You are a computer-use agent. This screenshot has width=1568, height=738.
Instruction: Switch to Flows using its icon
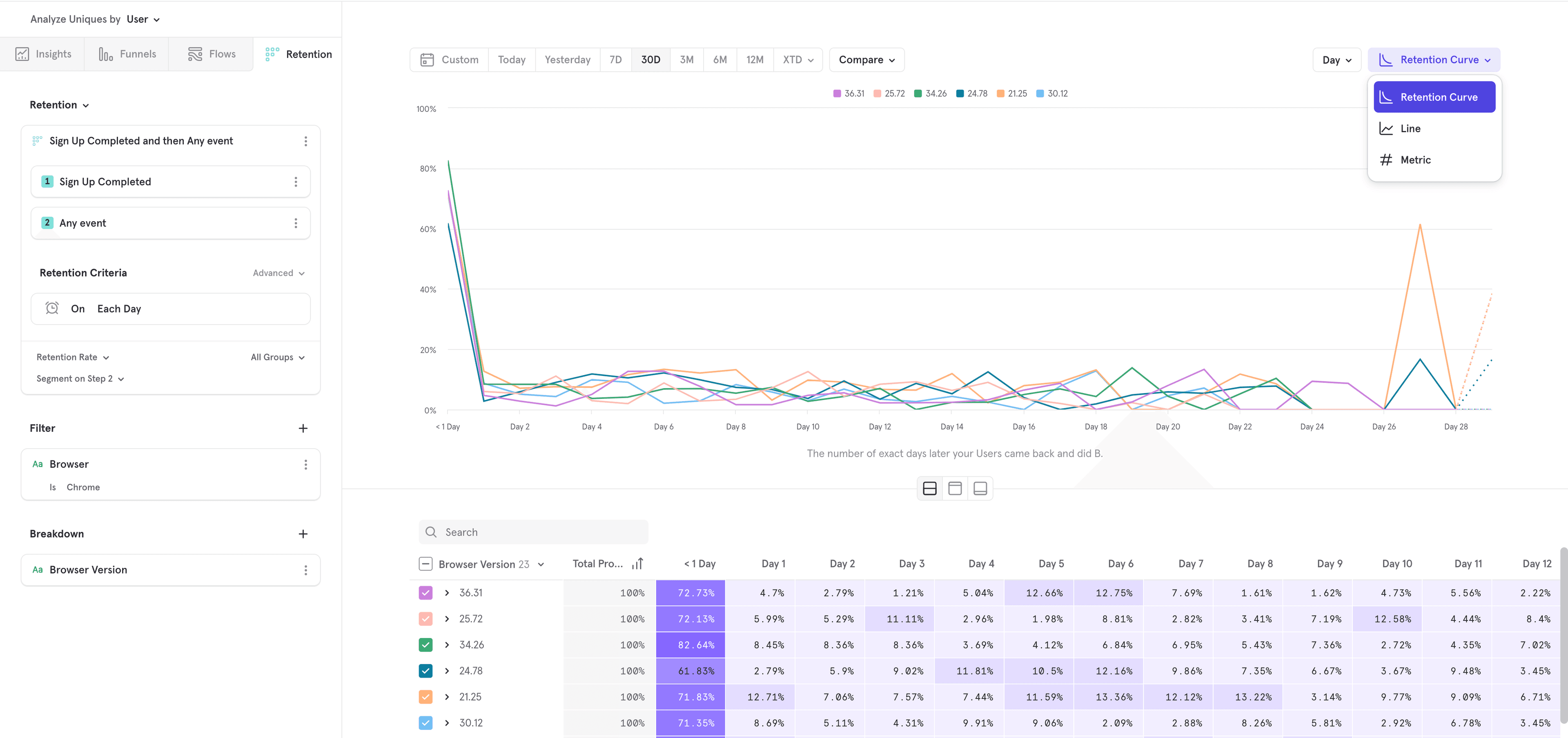tap(196, 53)
